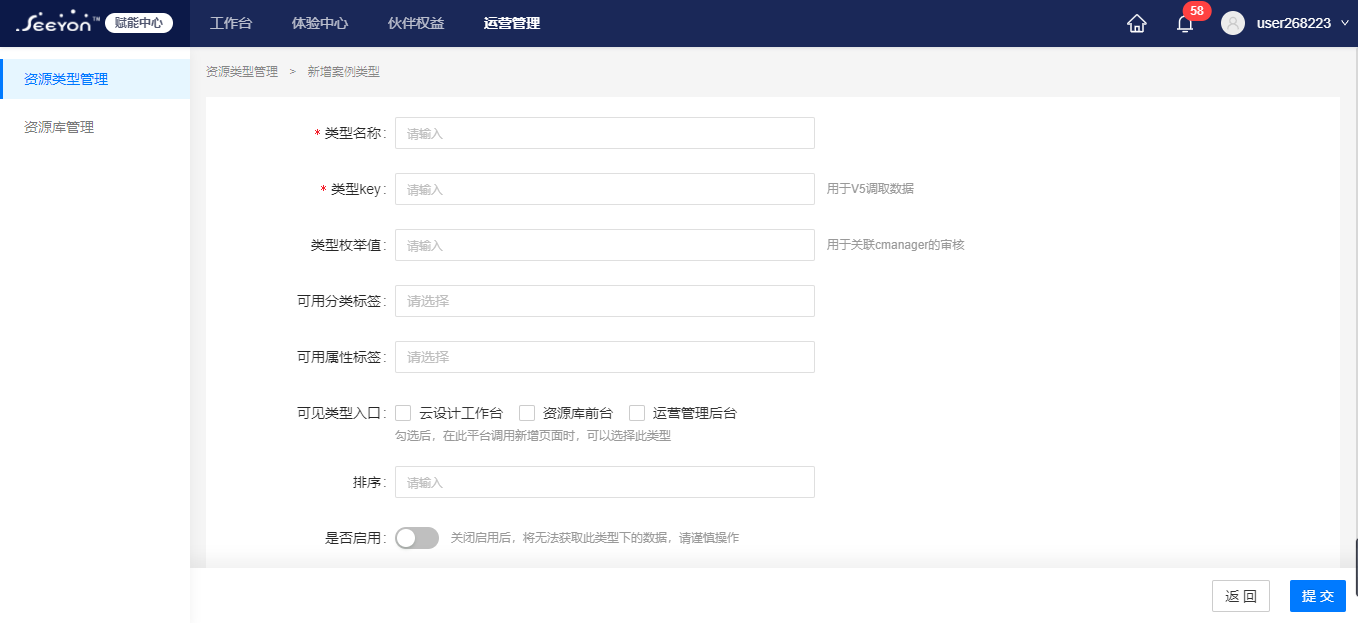Viewport: 1358px width, 623px height.
Task: Click the checkbox hint starting with 勾选后
Action: 533,436
